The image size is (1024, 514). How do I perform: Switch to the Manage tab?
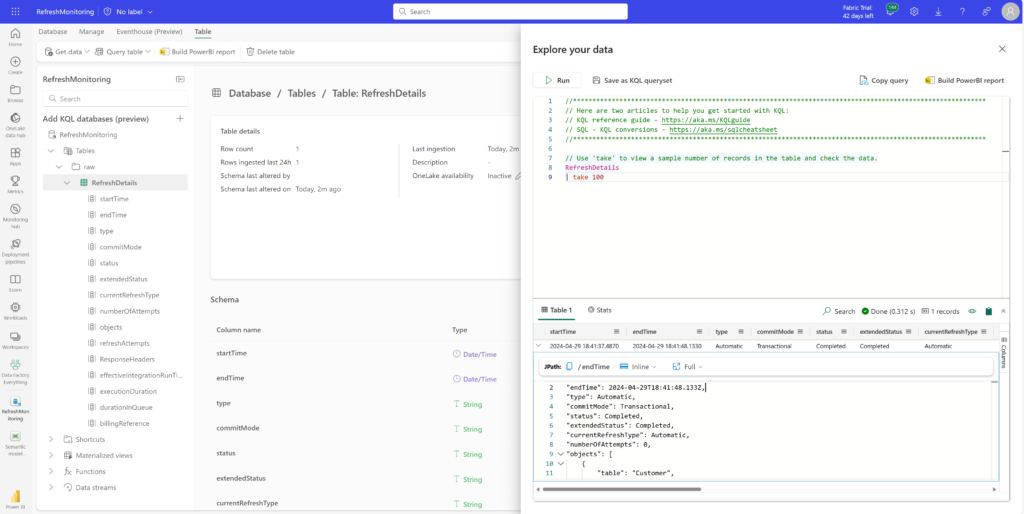(x=91, y=32)
